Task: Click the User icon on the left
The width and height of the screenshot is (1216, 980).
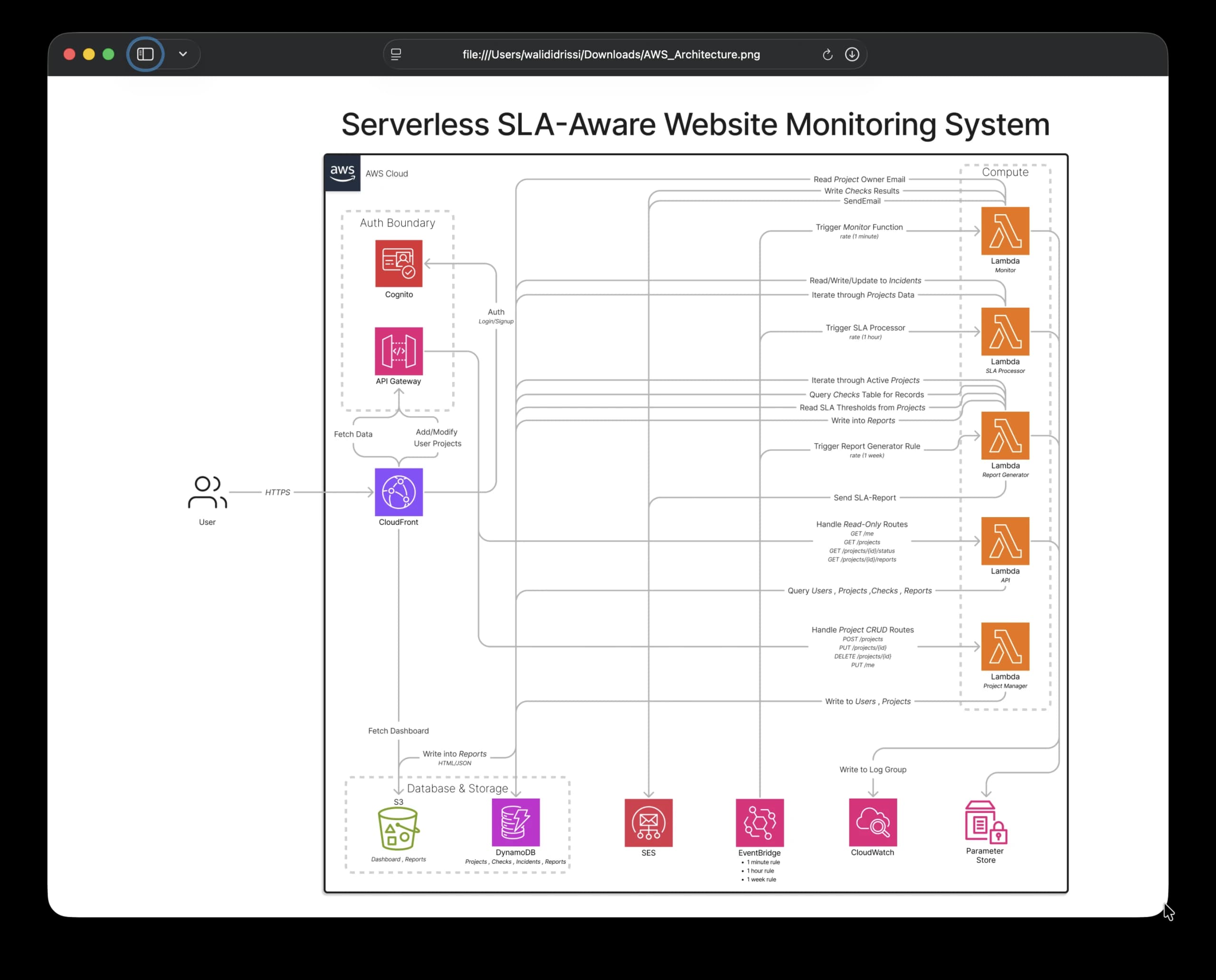Action: pos(207,492)
